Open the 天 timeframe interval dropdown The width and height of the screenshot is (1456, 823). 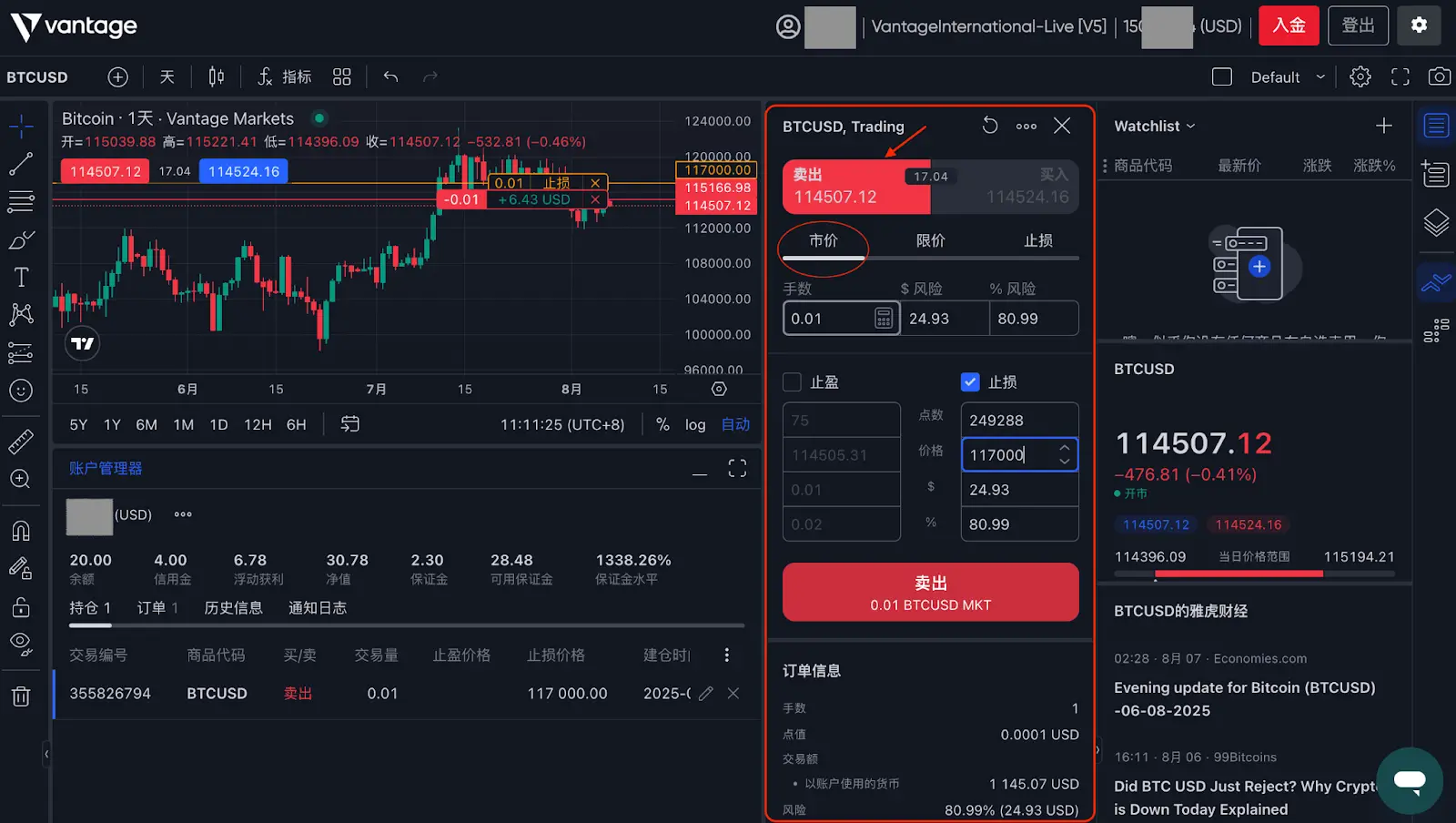pyautogui.click(x=167, y=77)
